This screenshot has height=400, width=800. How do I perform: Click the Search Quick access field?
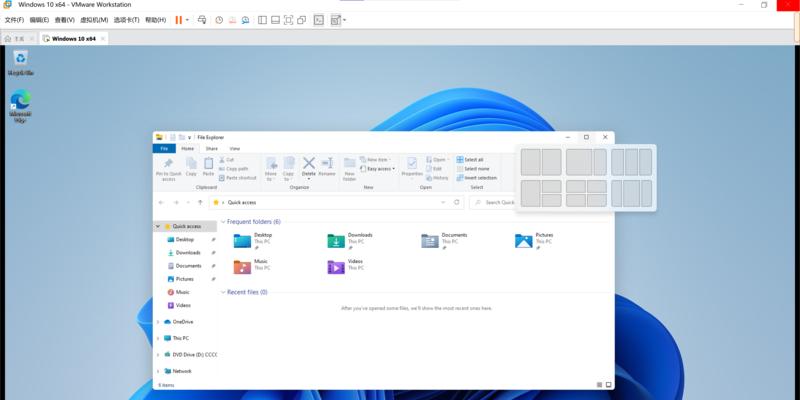tap(494, 203)
